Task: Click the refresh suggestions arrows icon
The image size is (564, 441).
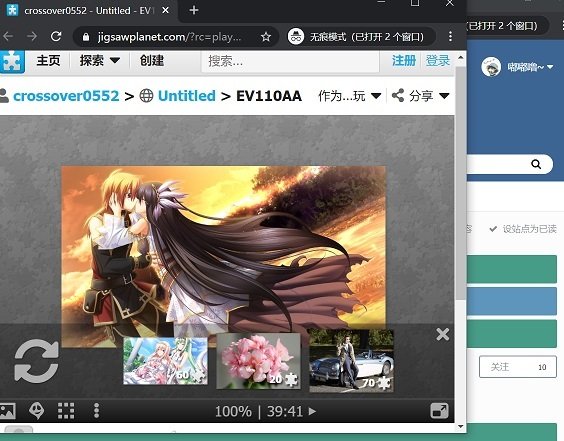Action: click(x=36, y=362)
